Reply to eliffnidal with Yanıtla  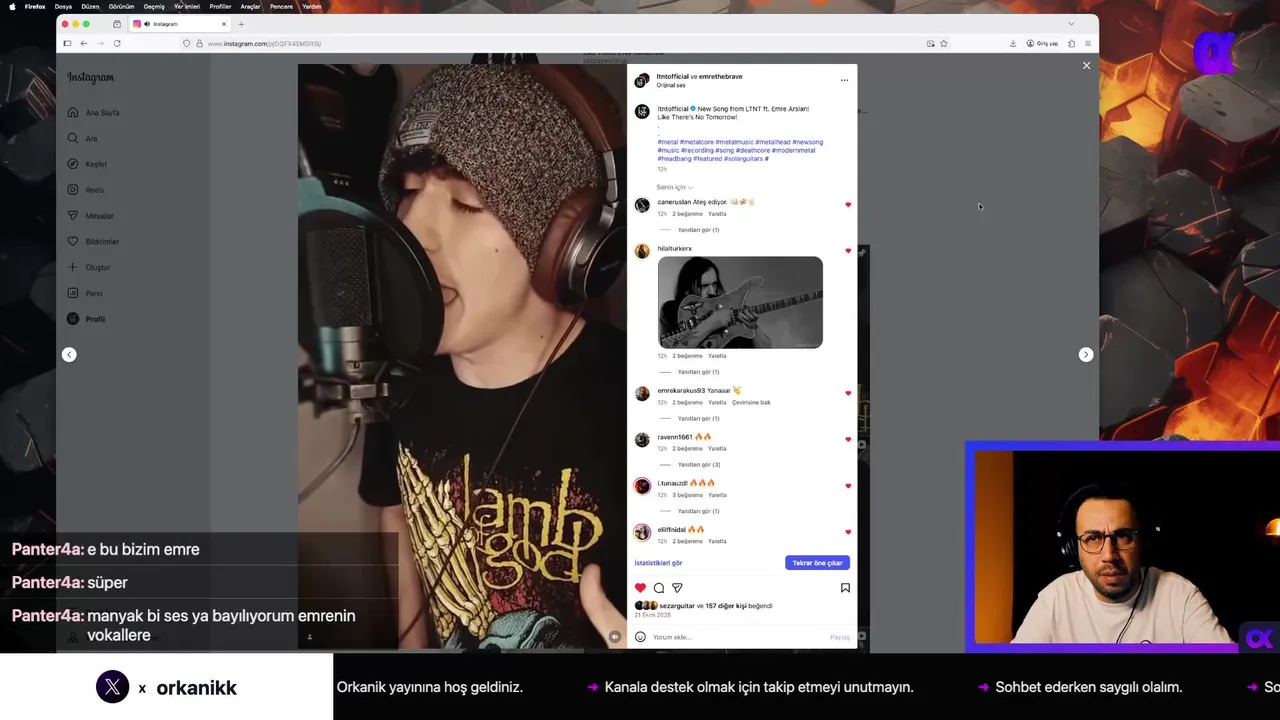coord(717,541)
